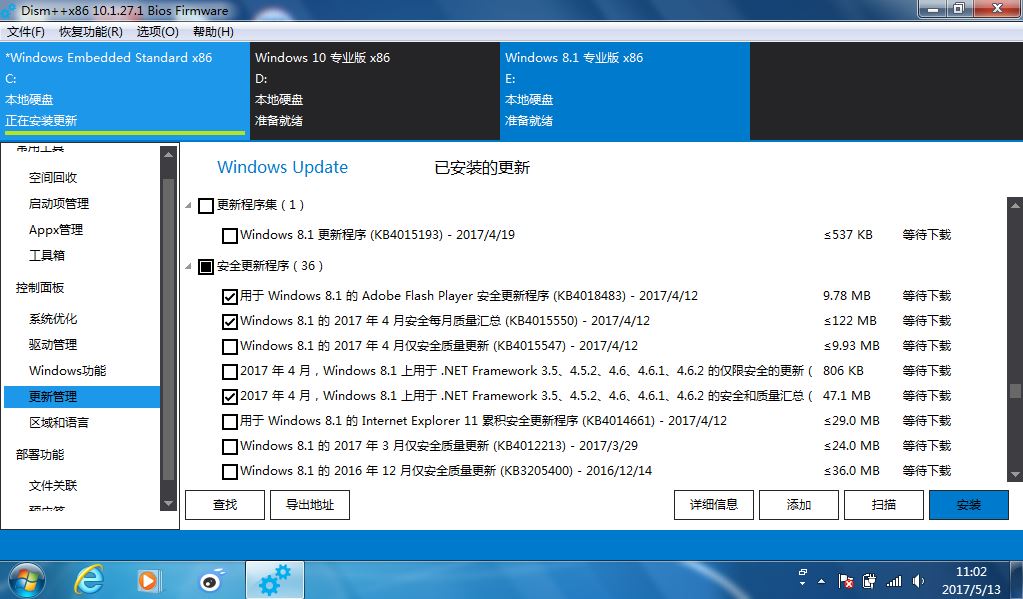Open the 选项(O) menu

(157, 32)
